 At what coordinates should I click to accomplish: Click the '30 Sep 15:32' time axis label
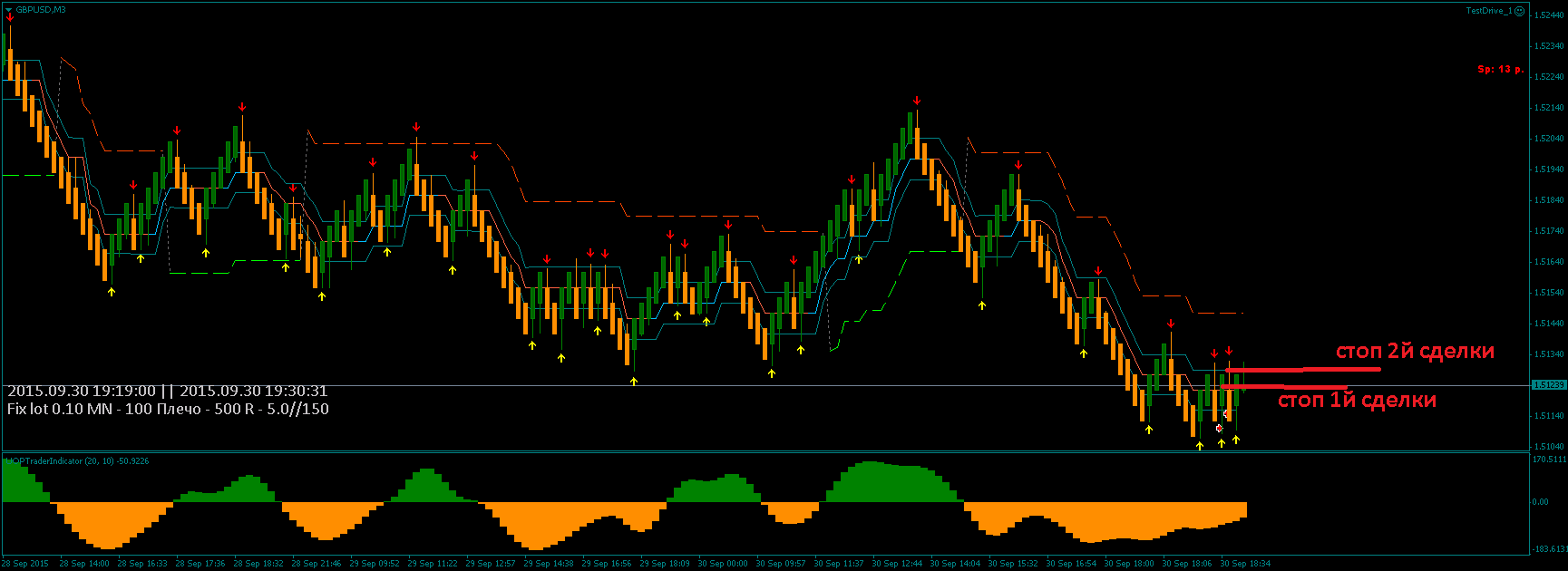(x=1013, y=563)
